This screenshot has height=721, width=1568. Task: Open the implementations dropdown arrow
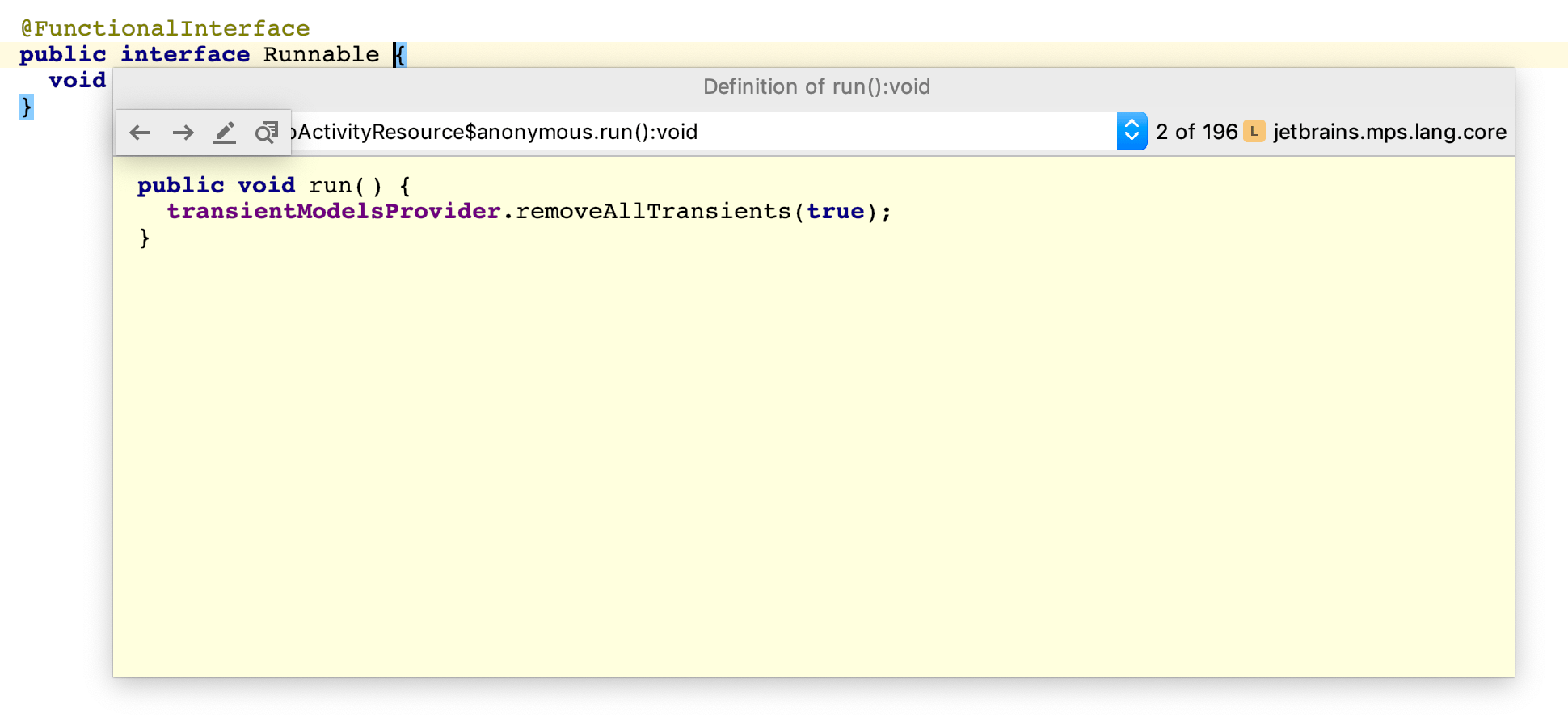(1132, 132)
